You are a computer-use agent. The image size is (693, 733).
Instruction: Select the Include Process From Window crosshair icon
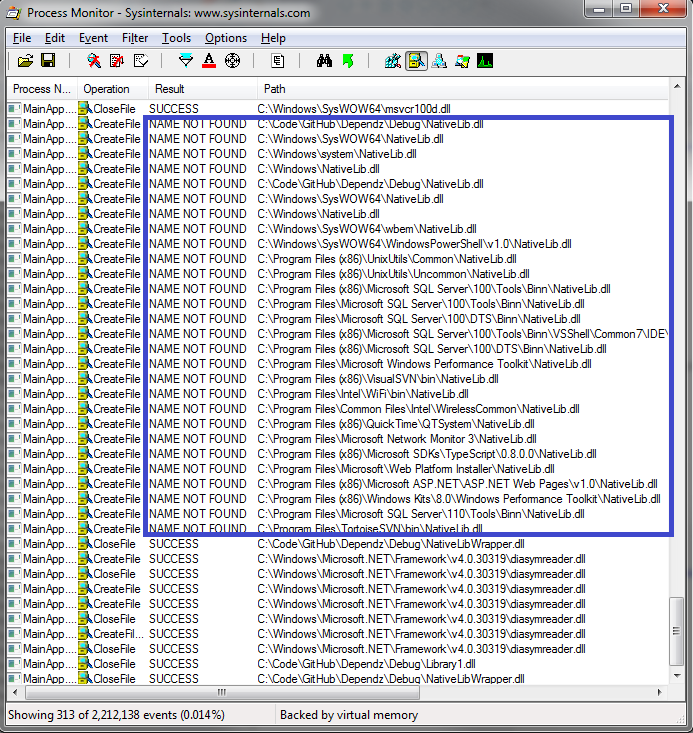232,61
